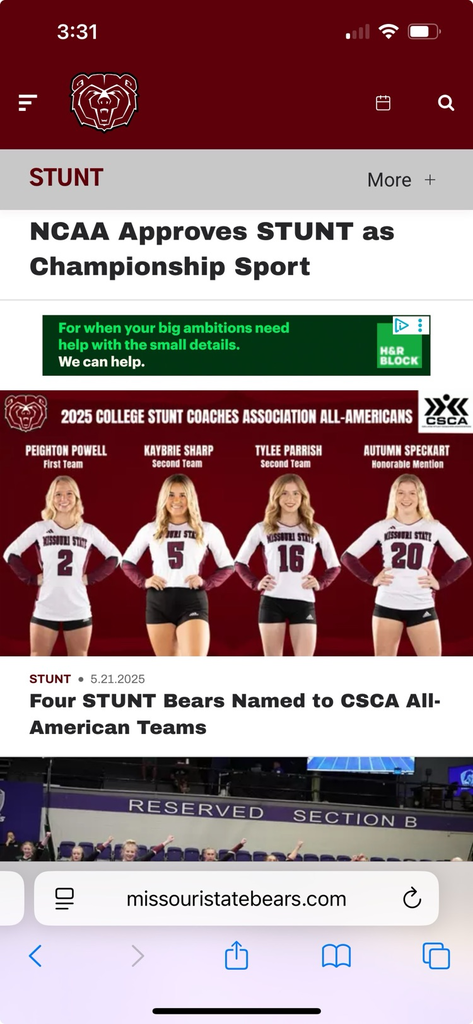Tap the H&R Block banner advertisement

[236, 345]
